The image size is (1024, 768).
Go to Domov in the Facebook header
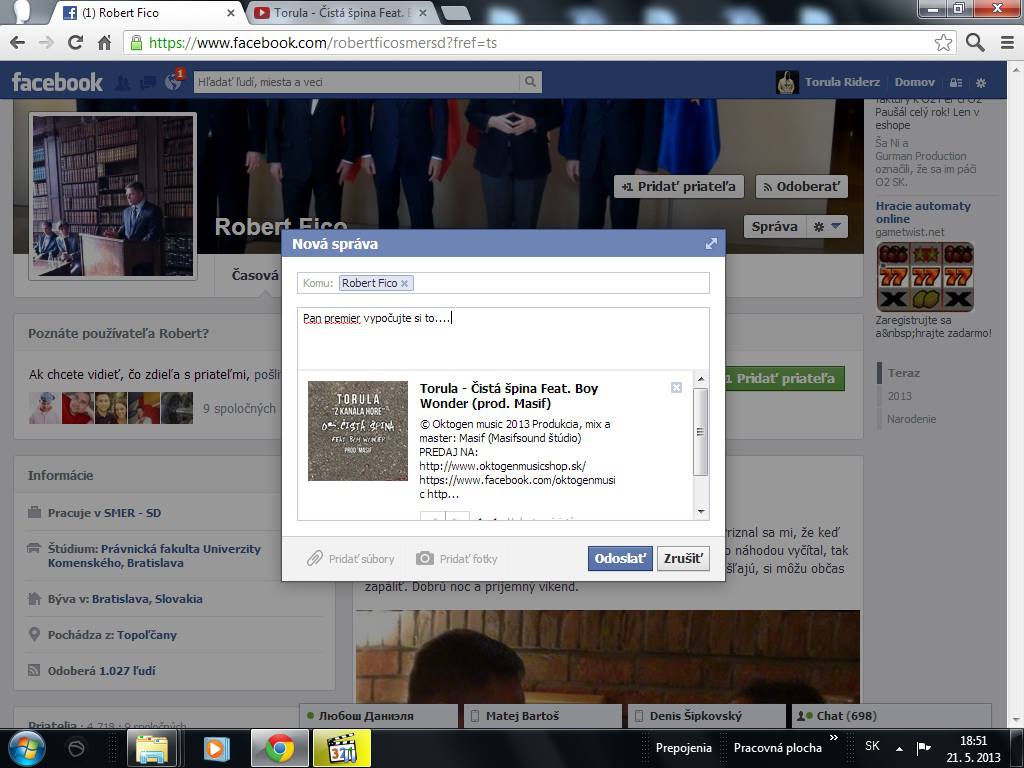(914, 82)
